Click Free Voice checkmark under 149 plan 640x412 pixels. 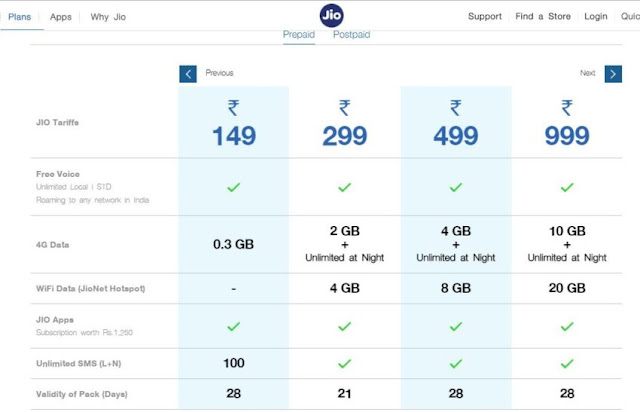[x=233, y=187]
